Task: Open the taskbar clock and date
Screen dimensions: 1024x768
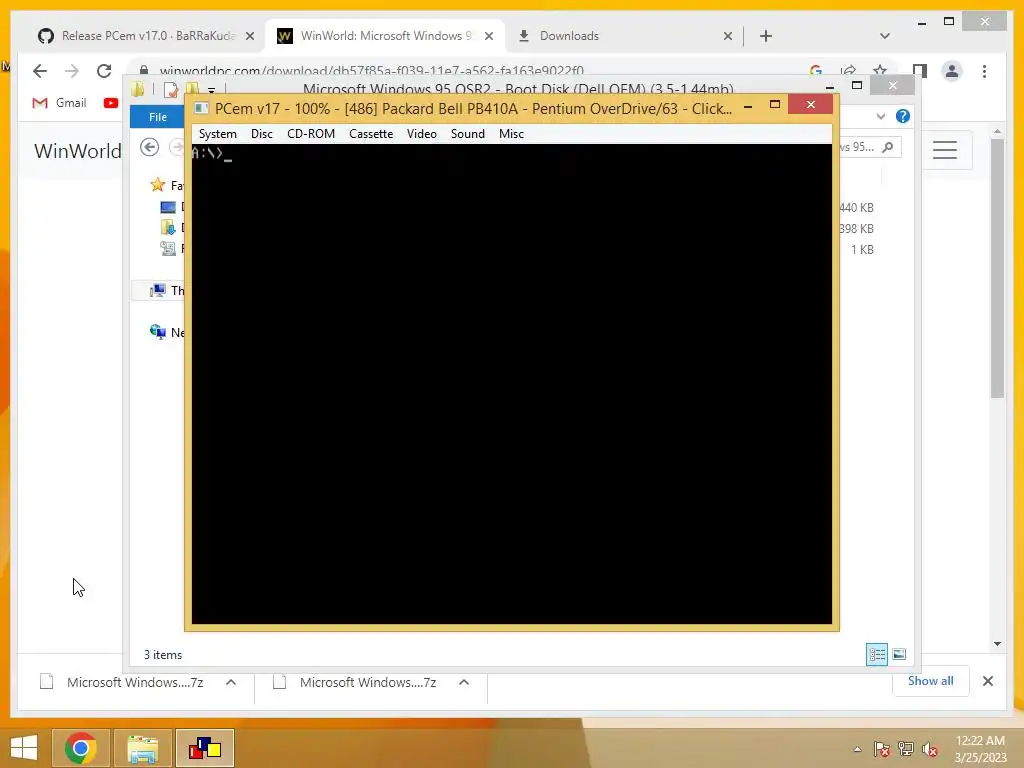Action: point(980,749)
